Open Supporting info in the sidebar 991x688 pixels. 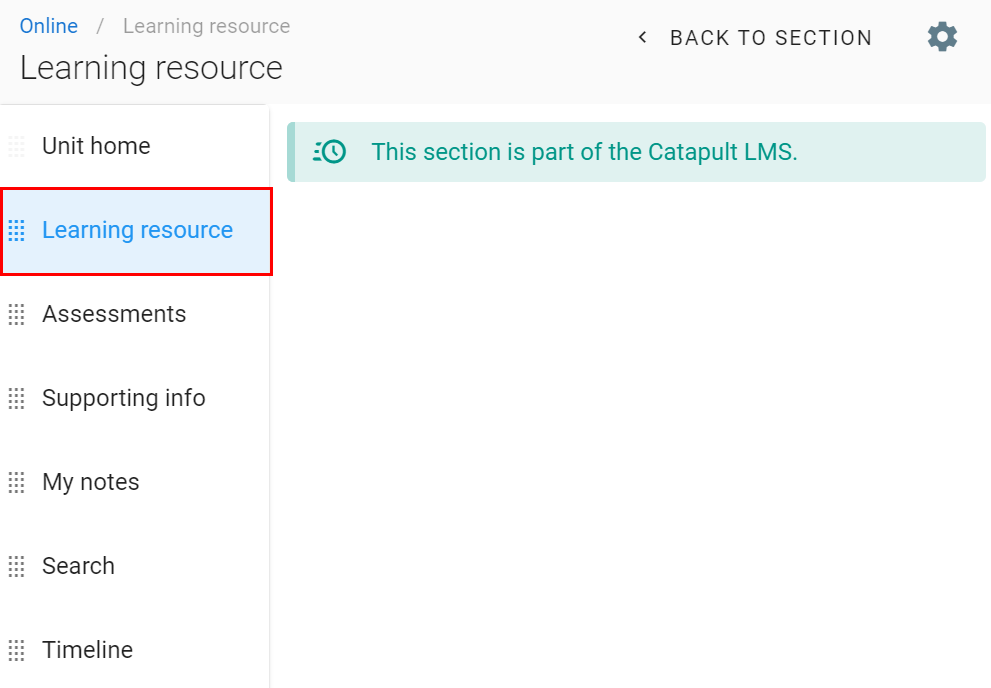click(135, 399)
